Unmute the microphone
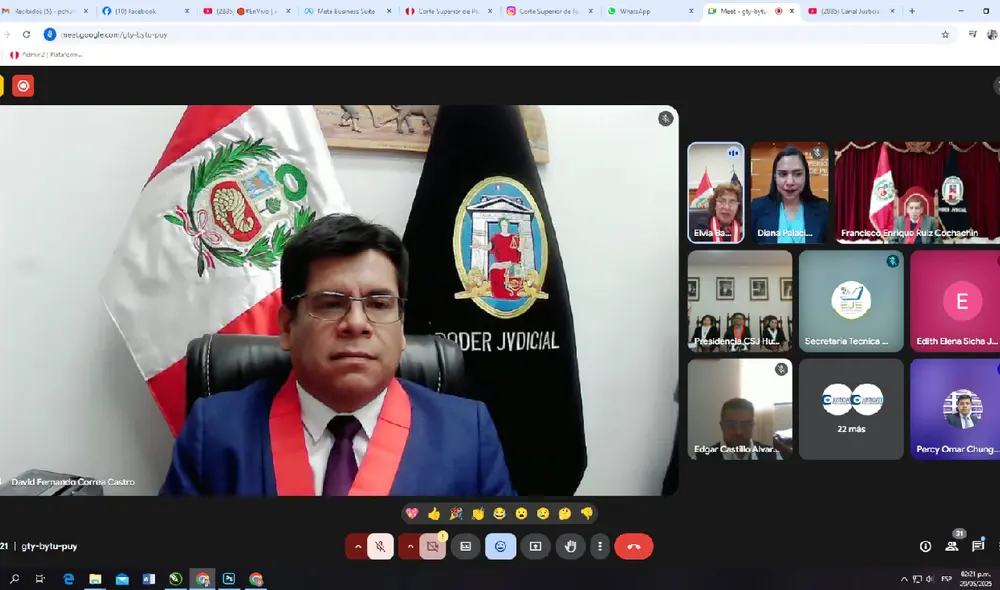1000x590 pixels. (380, 546)
